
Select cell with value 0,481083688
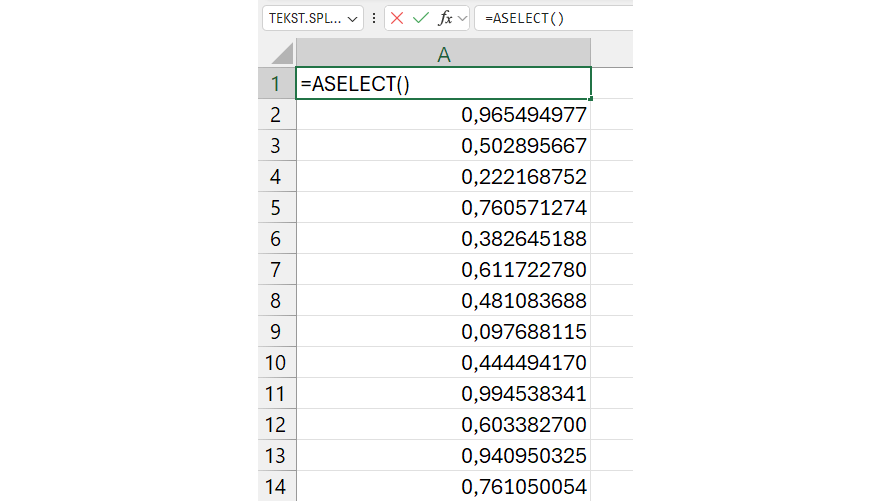tap(443, 300)
